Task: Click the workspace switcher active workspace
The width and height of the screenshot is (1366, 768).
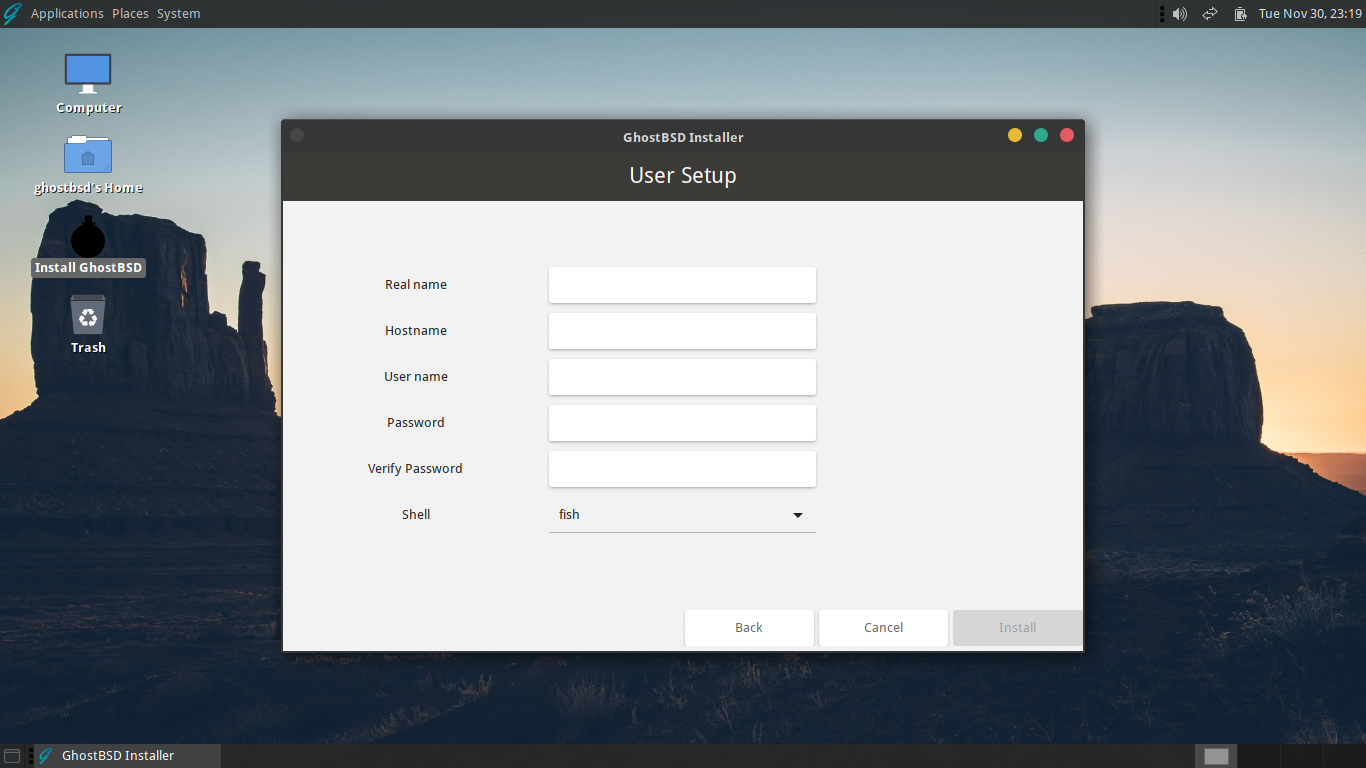Action: pyautogui.click(x=1216, y=756)
